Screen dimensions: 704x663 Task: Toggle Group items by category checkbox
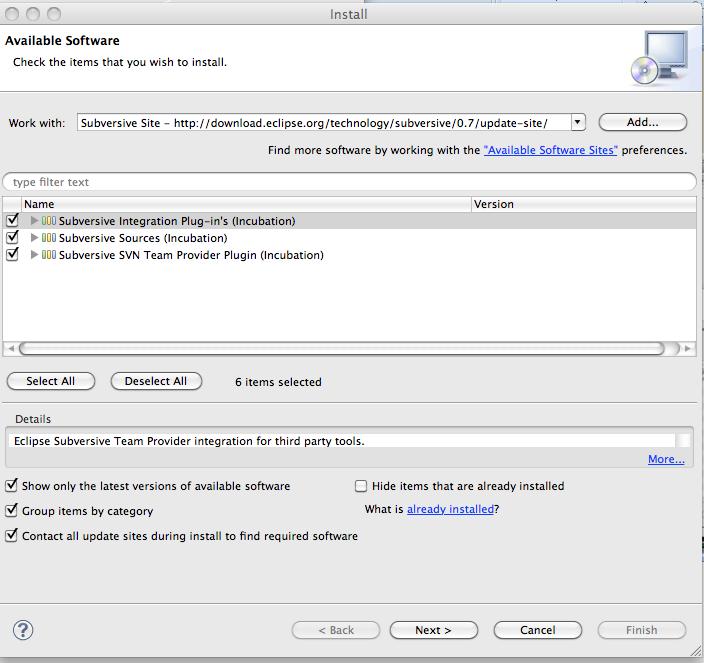click(x=12, y=510)
